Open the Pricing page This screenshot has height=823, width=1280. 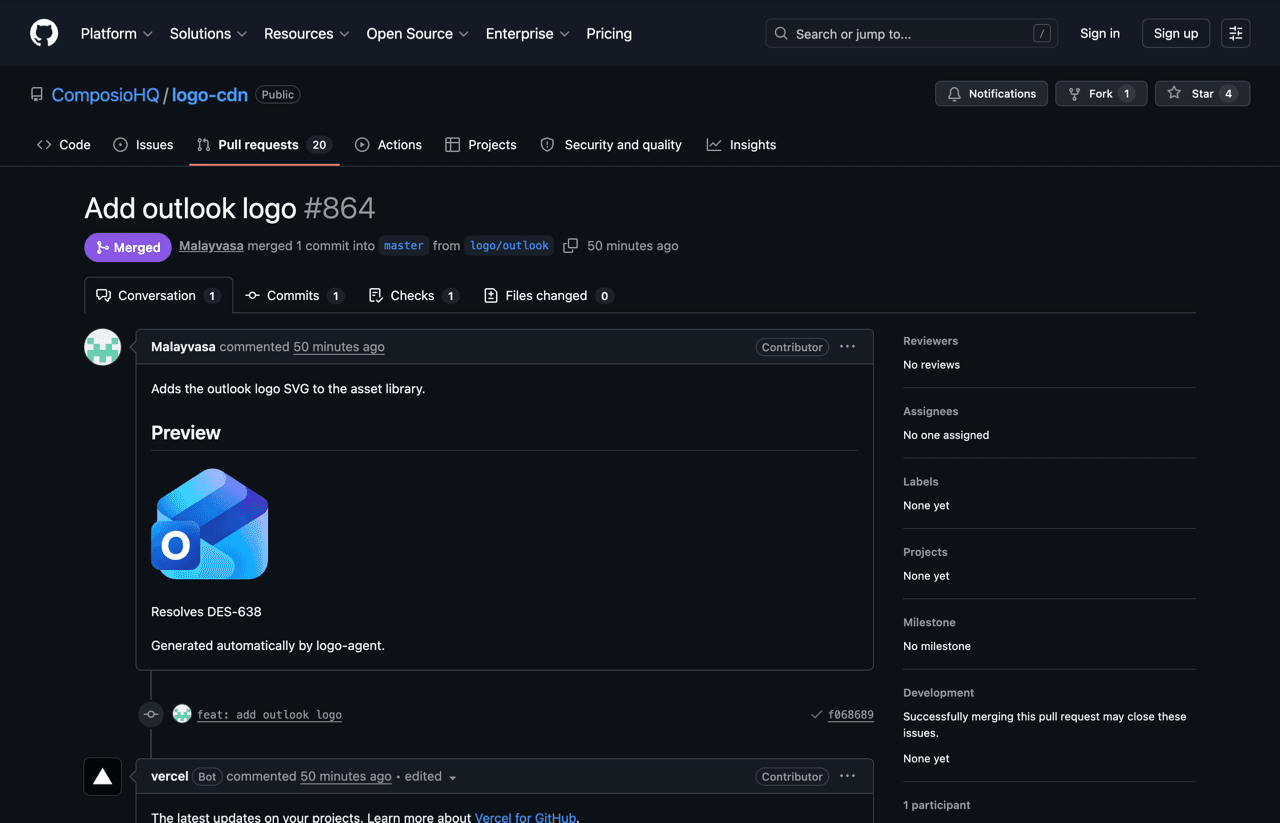tap(609, 33)
